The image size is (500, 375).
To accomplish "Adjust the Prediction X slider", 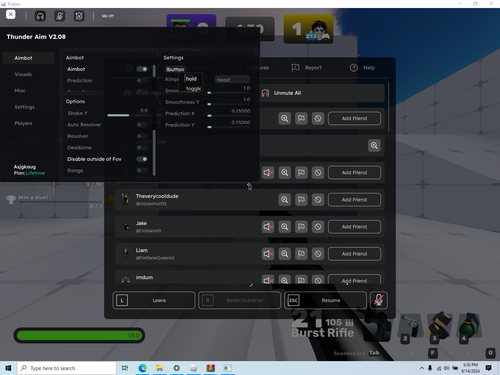I will pyautogui.click(x=228, y=116).
